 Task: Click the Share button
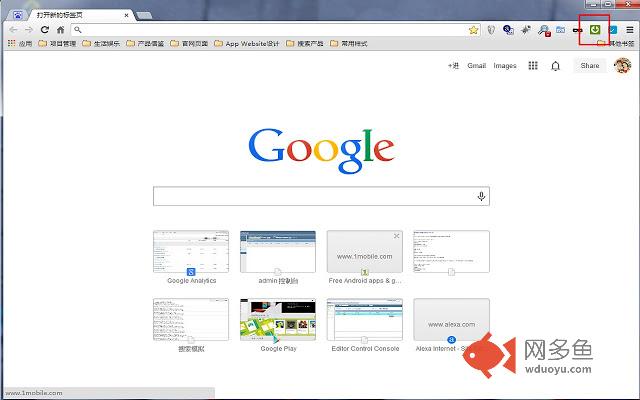590,66
